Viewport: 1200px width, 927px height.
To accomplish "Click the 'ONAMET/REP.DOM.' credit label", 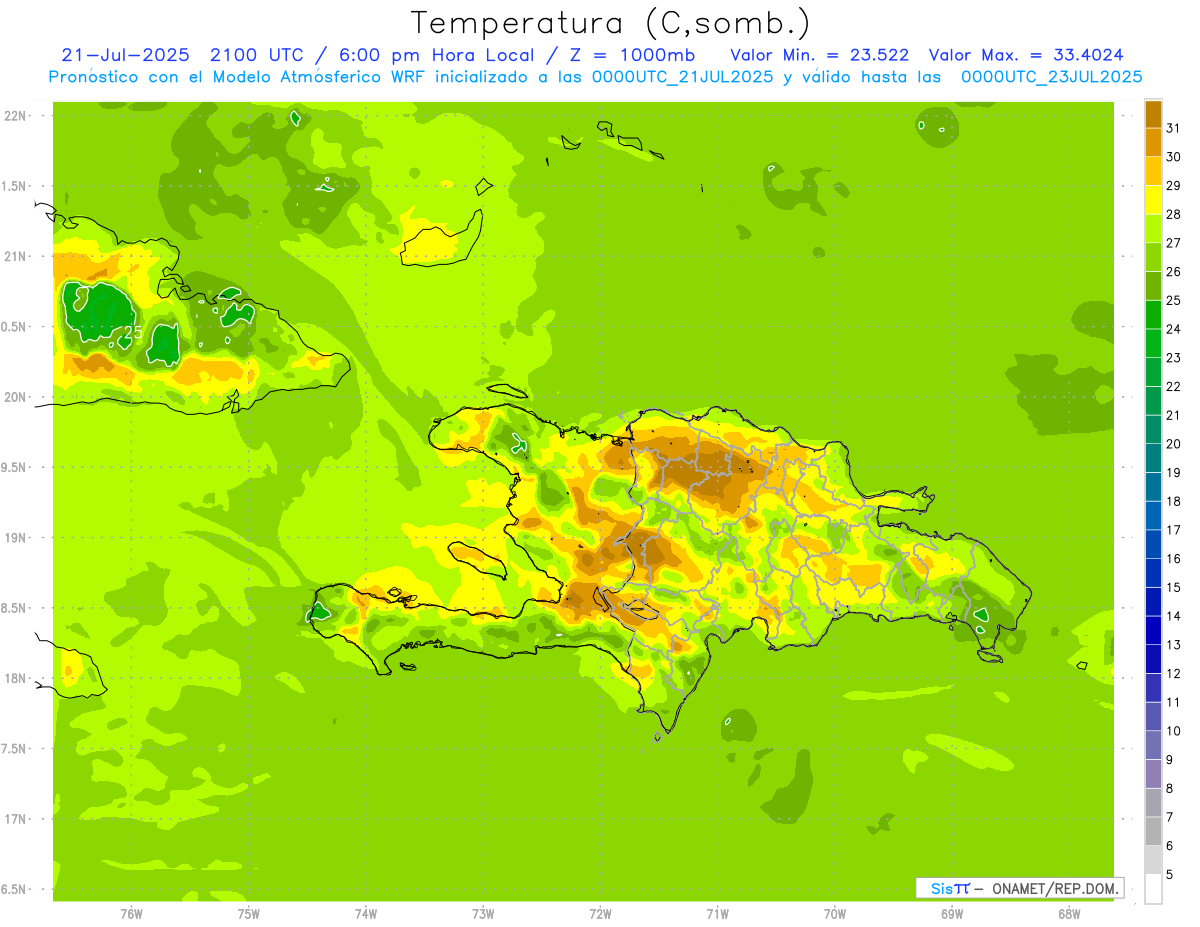I will [1056, 888].
